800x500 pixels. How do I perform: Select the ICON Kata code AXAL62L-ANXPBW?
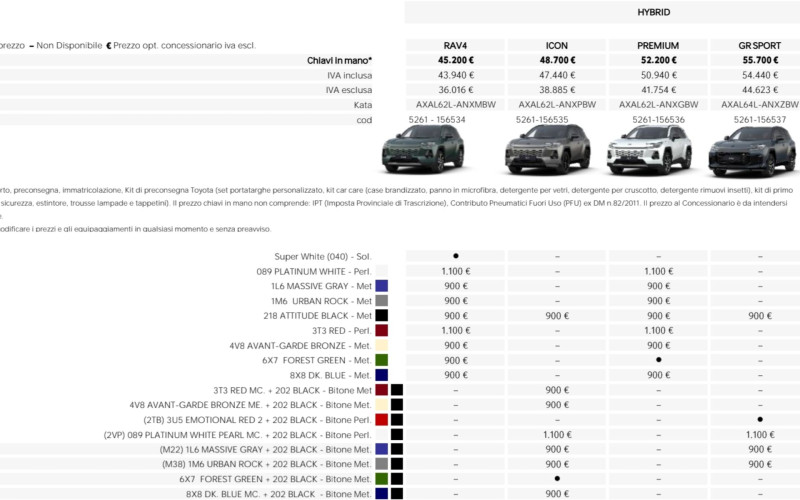click(557, 105)
